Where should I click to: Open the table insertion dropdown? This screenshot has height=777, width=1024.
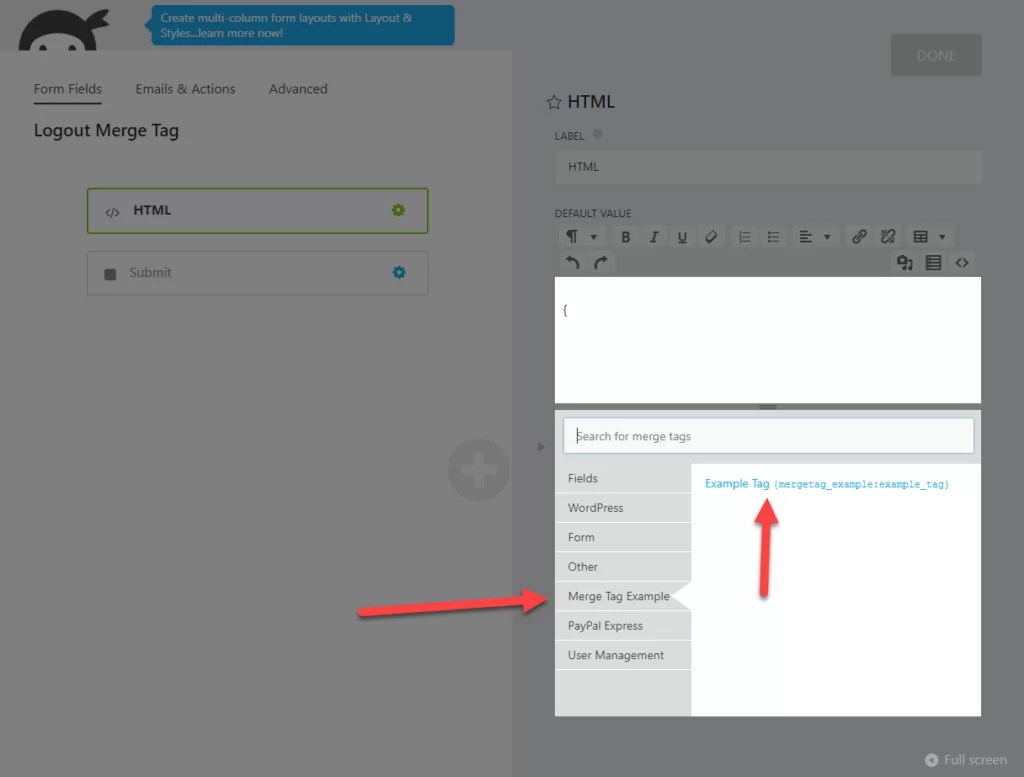pyautogui.click(x=930, y=236)
